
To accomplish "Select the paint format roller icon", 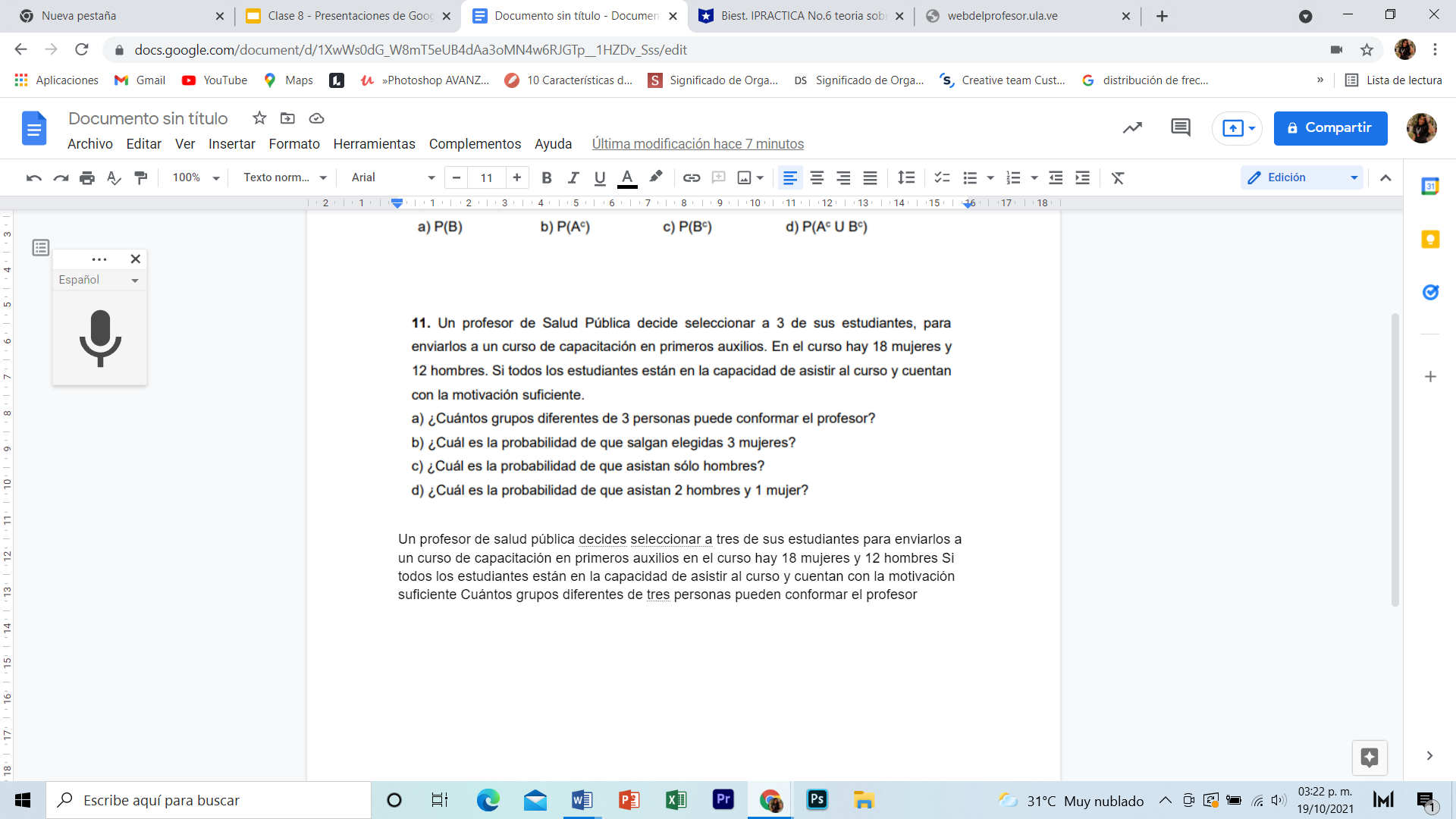I will point(140,177).
